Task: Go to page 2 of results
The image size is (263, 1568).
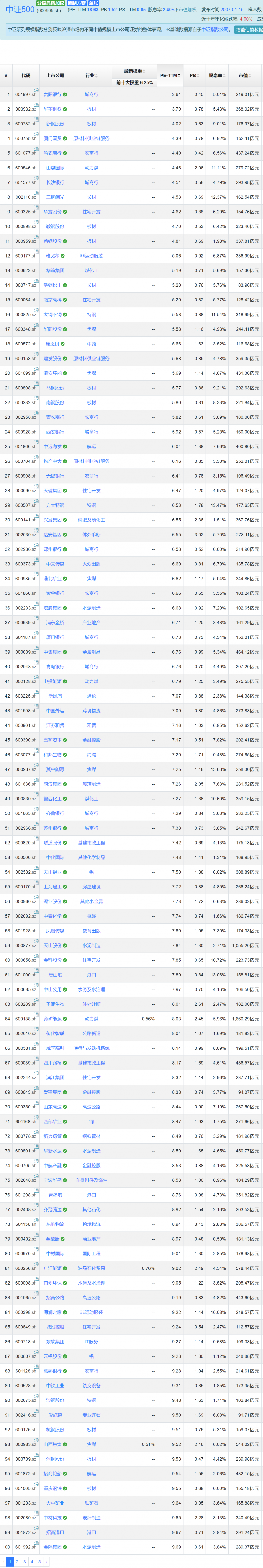Action: pyautogui.click(x=16, y=1562)
